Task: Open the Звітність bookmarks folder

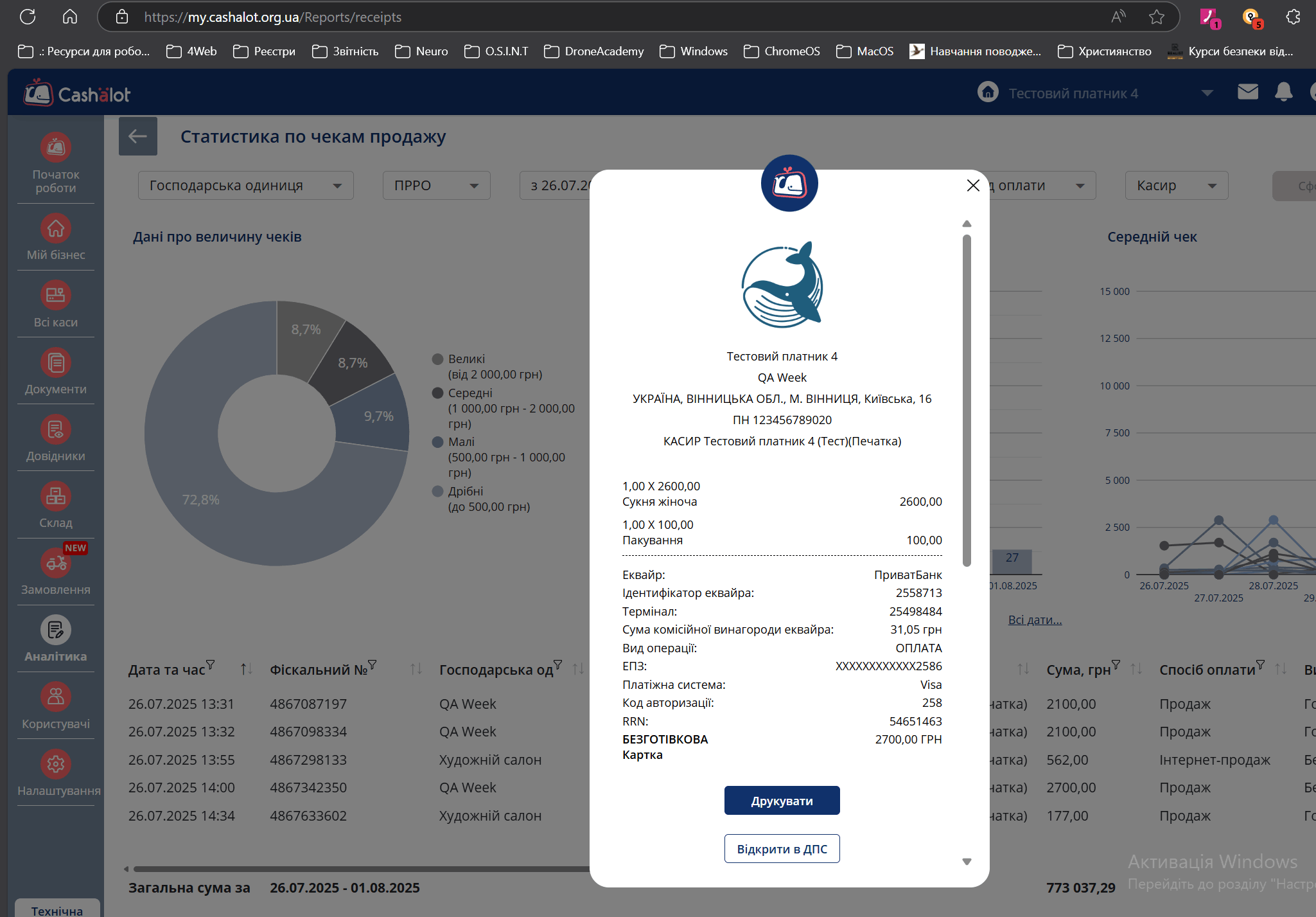Action: pyautogui.click(x=346, y=51)
